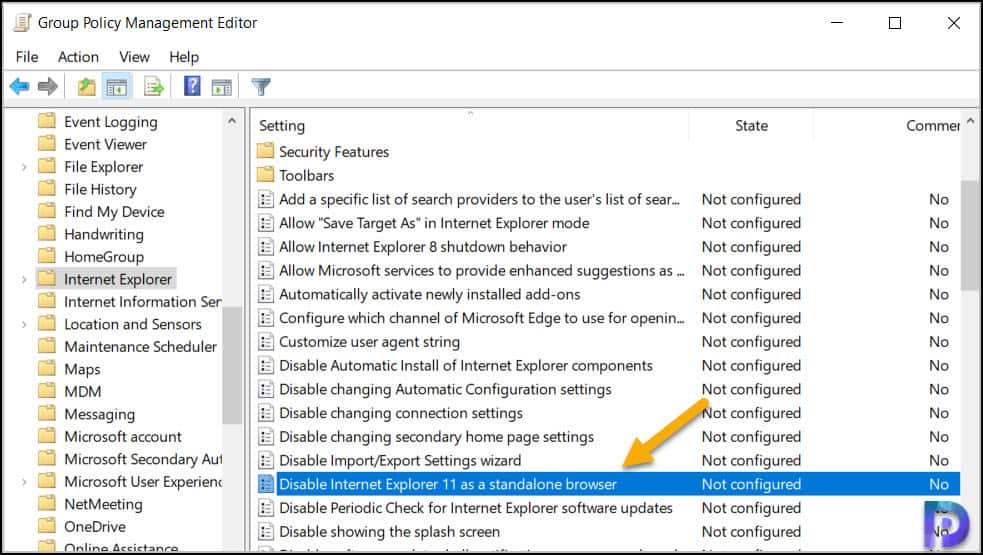The height and width of the screenshot is (555, 983).
Task: Click the tree pane vertical scrollbar thumb
Action: pyautogui.click(x=232, y=366)
